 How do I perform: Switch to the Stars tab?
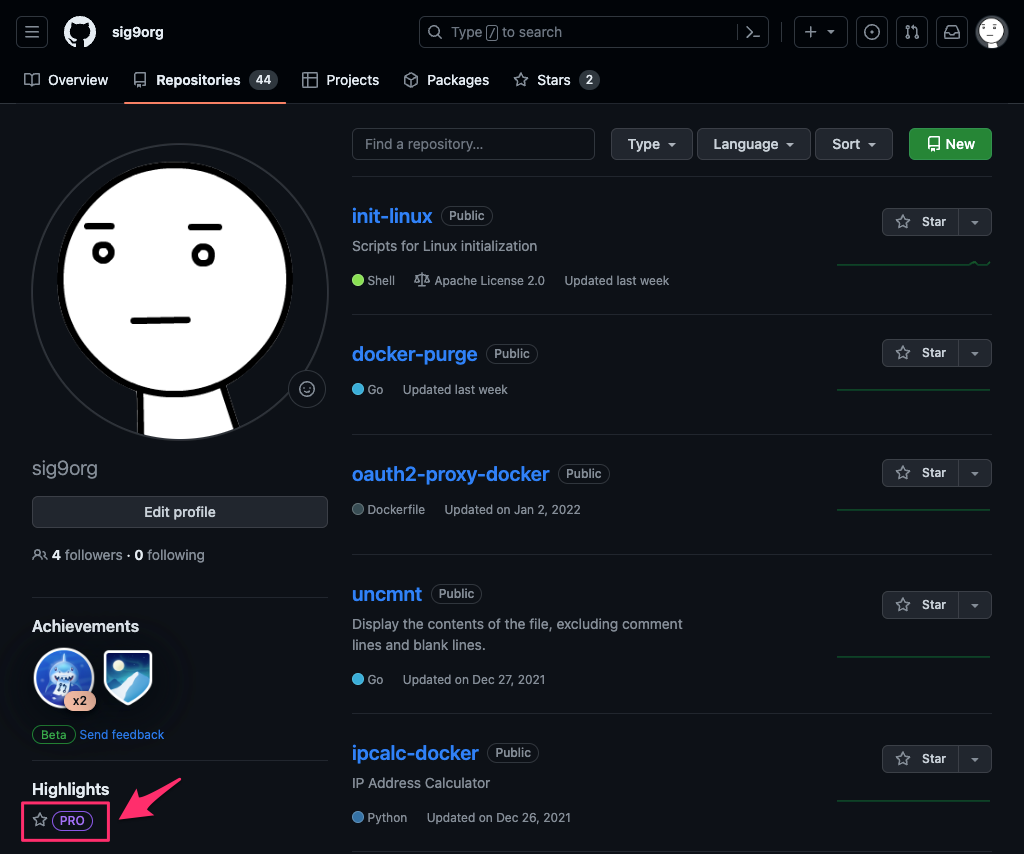click(x=556, y=80)
